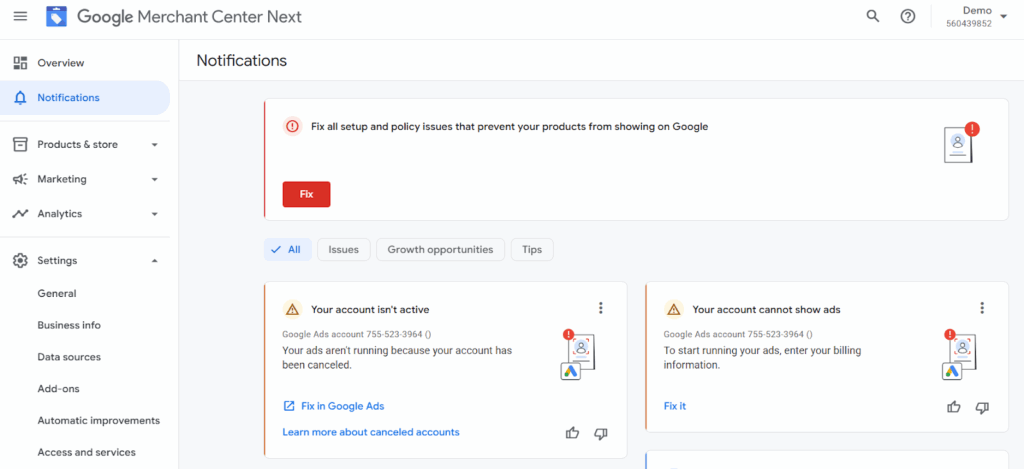Click Google Ads illustration on 'account isn't active' card
Viewport: 1024px width, 469px height.
coord(578,354)
